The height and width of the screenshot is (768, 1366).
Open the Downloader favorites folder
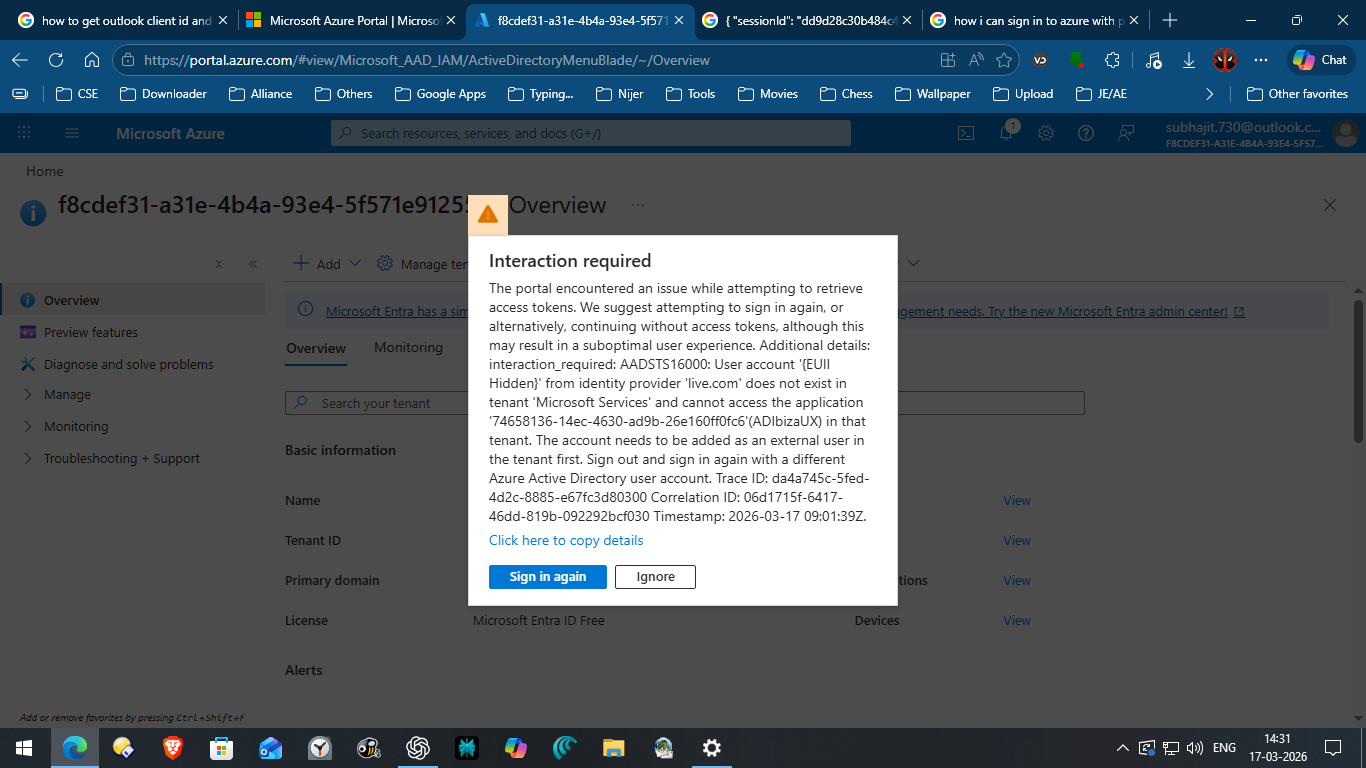(163, 94)
